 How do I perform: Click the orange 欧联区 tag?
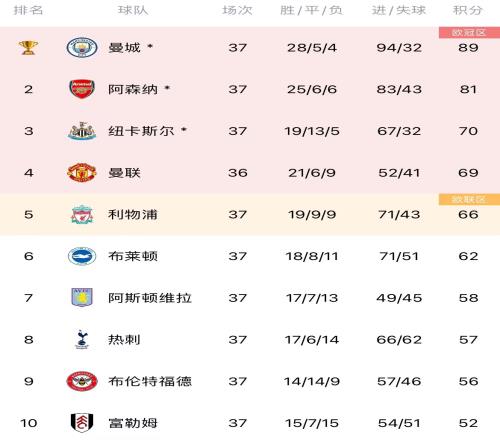[469, 199]
